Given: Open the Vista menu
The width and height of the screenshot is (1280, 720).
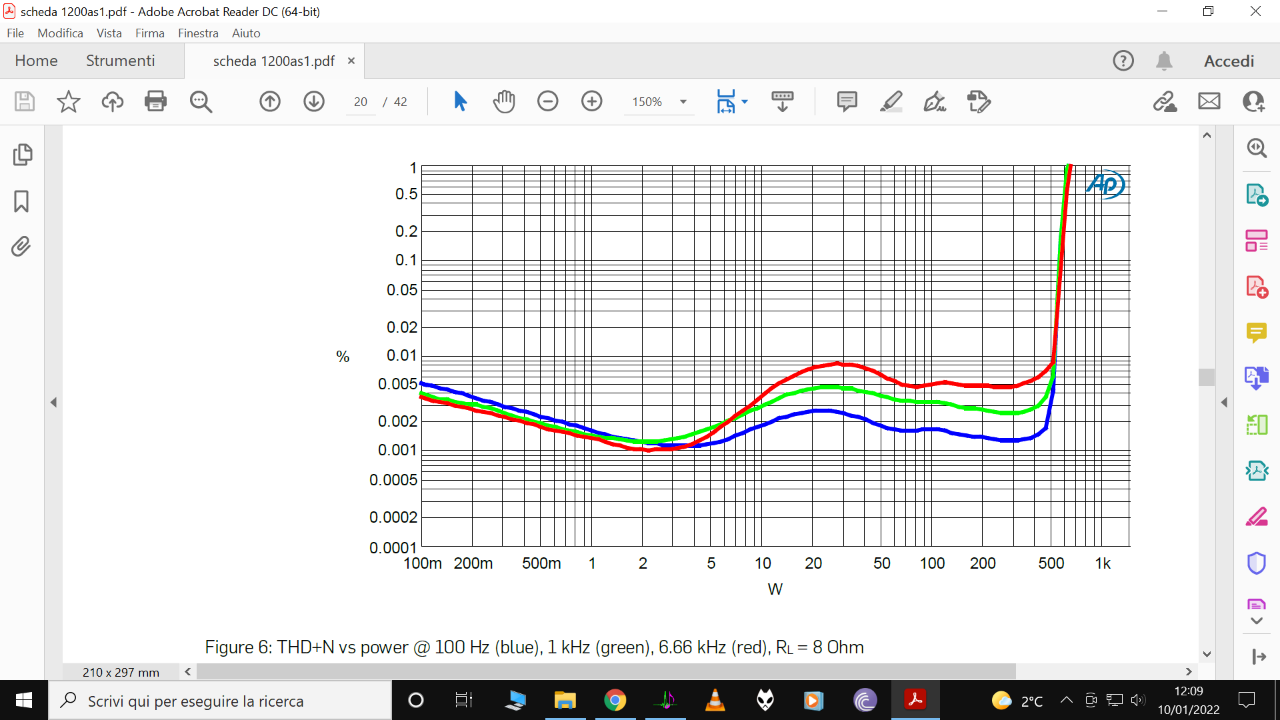Looking at the screenshot, I should click(109, 33).
